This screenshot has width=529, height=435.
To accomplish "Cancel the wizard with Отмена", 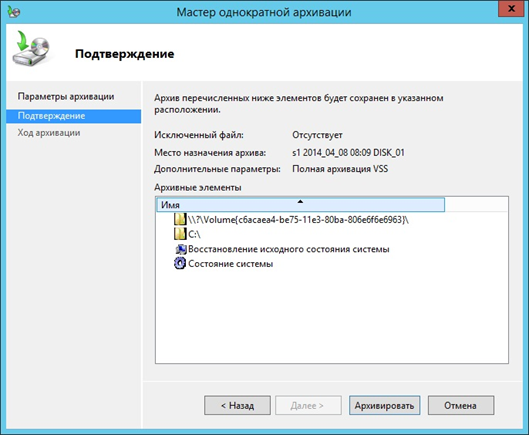I will pyautogui.click(x=461, y=405).
